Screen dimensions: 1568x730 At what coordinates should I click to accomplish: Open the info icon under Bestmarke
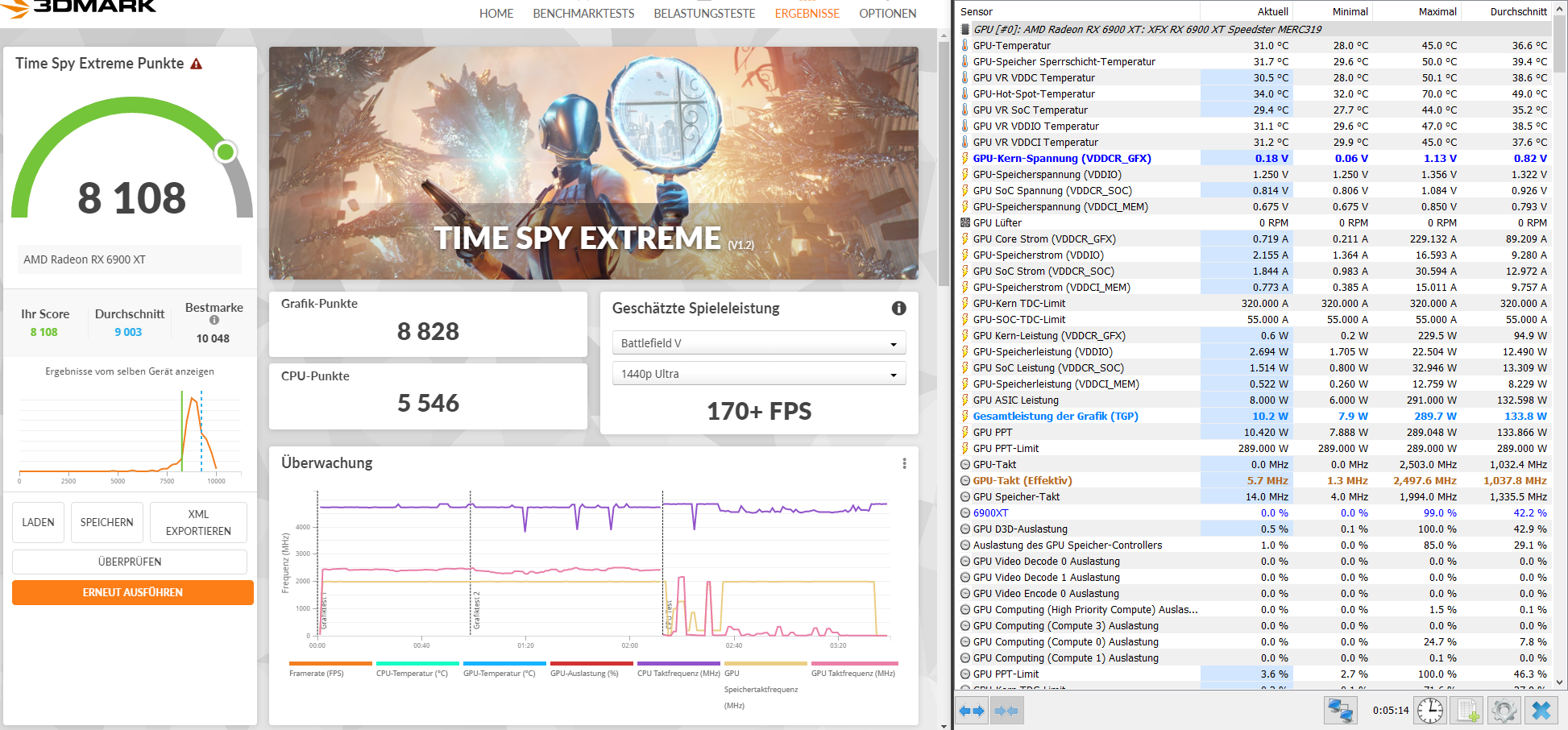tap(214, 320)
